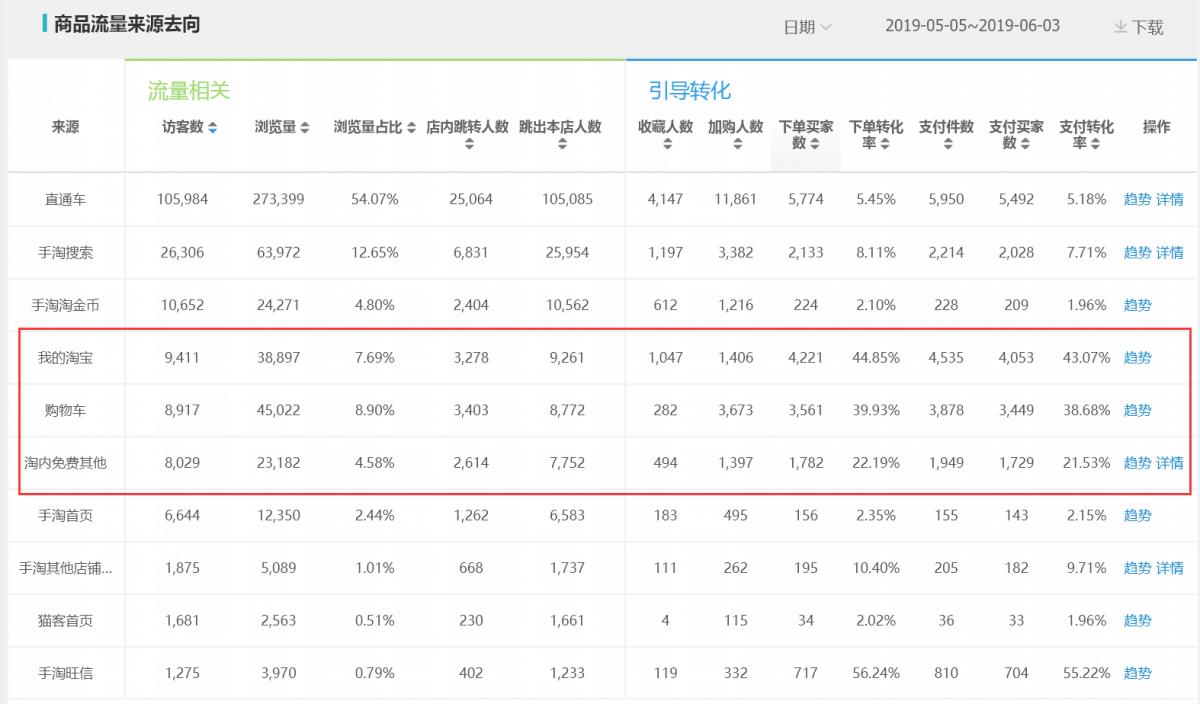Sort by 收藏人数 column
The image size is (1200, 704).
(665, 145)
